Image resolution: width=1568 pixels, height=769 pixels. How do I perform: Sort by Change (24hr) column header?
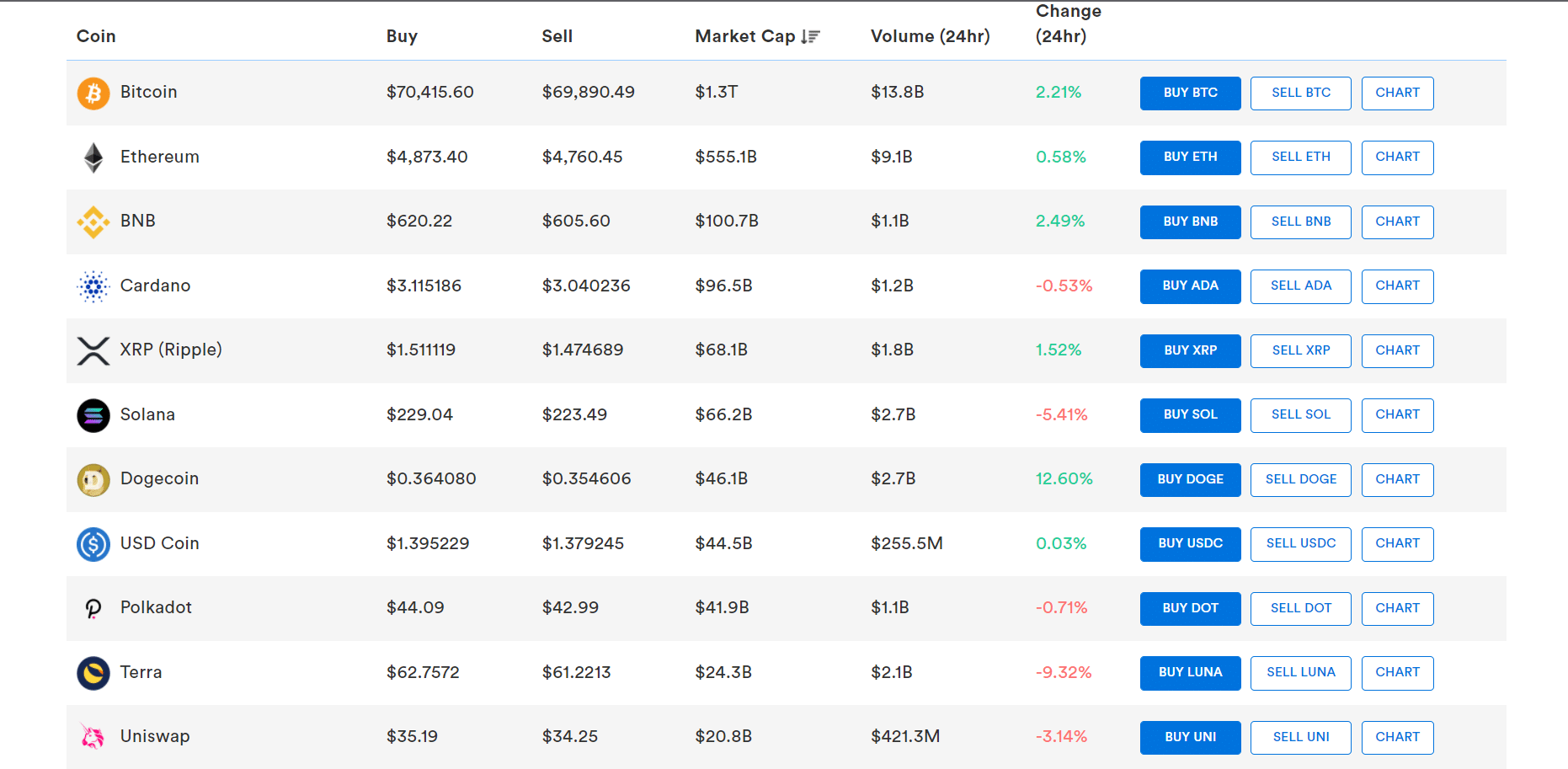[x=1069, y=24]
